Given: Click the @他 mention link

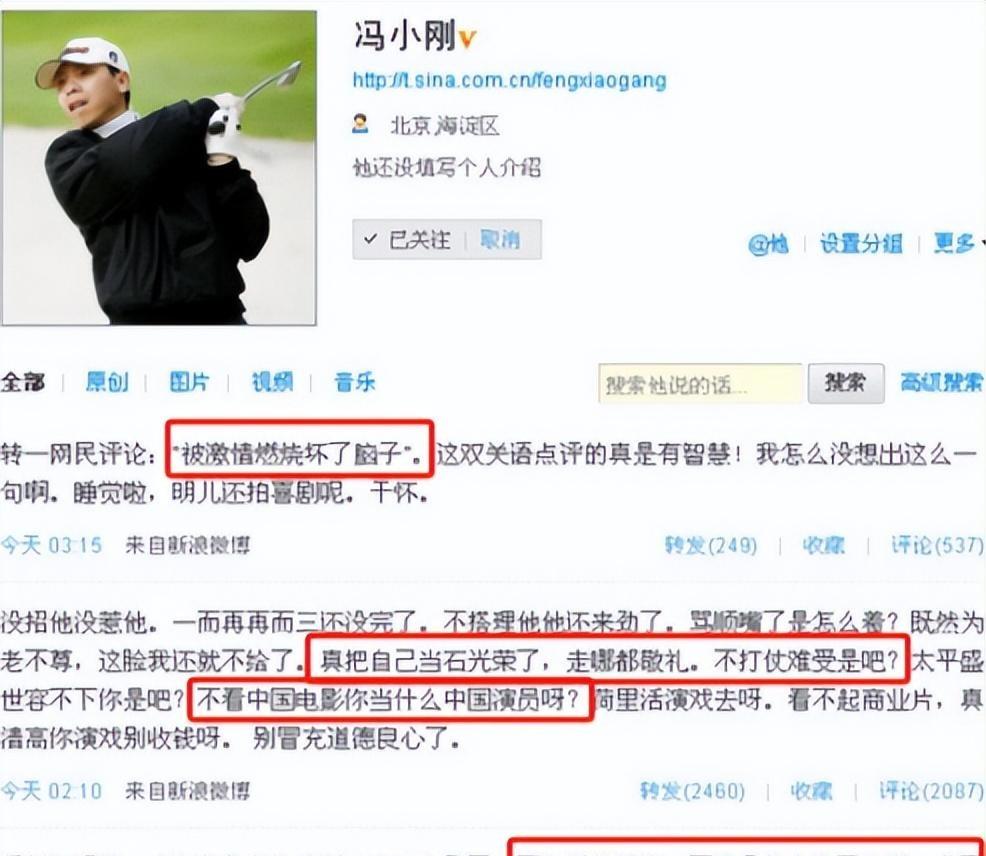Looking at the screenshot, I should pyautogui.click(x=768, y=243).
